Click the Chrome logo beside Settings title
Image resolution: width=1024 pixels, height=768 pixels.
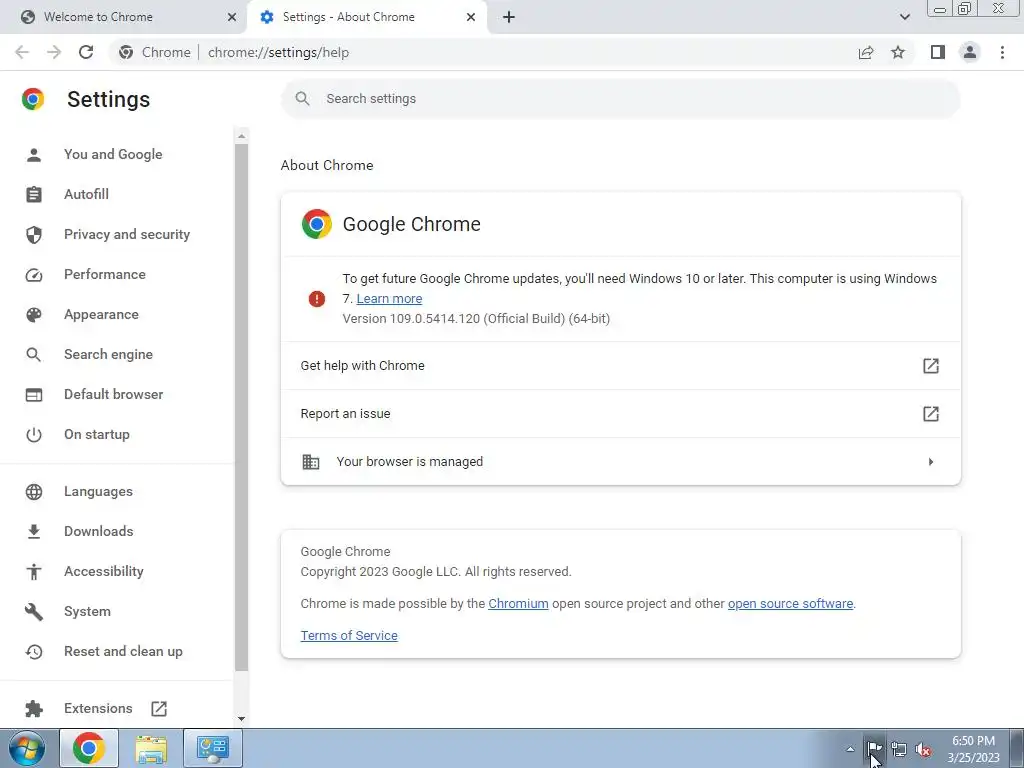pyautogui.click(x=33, y=99)
